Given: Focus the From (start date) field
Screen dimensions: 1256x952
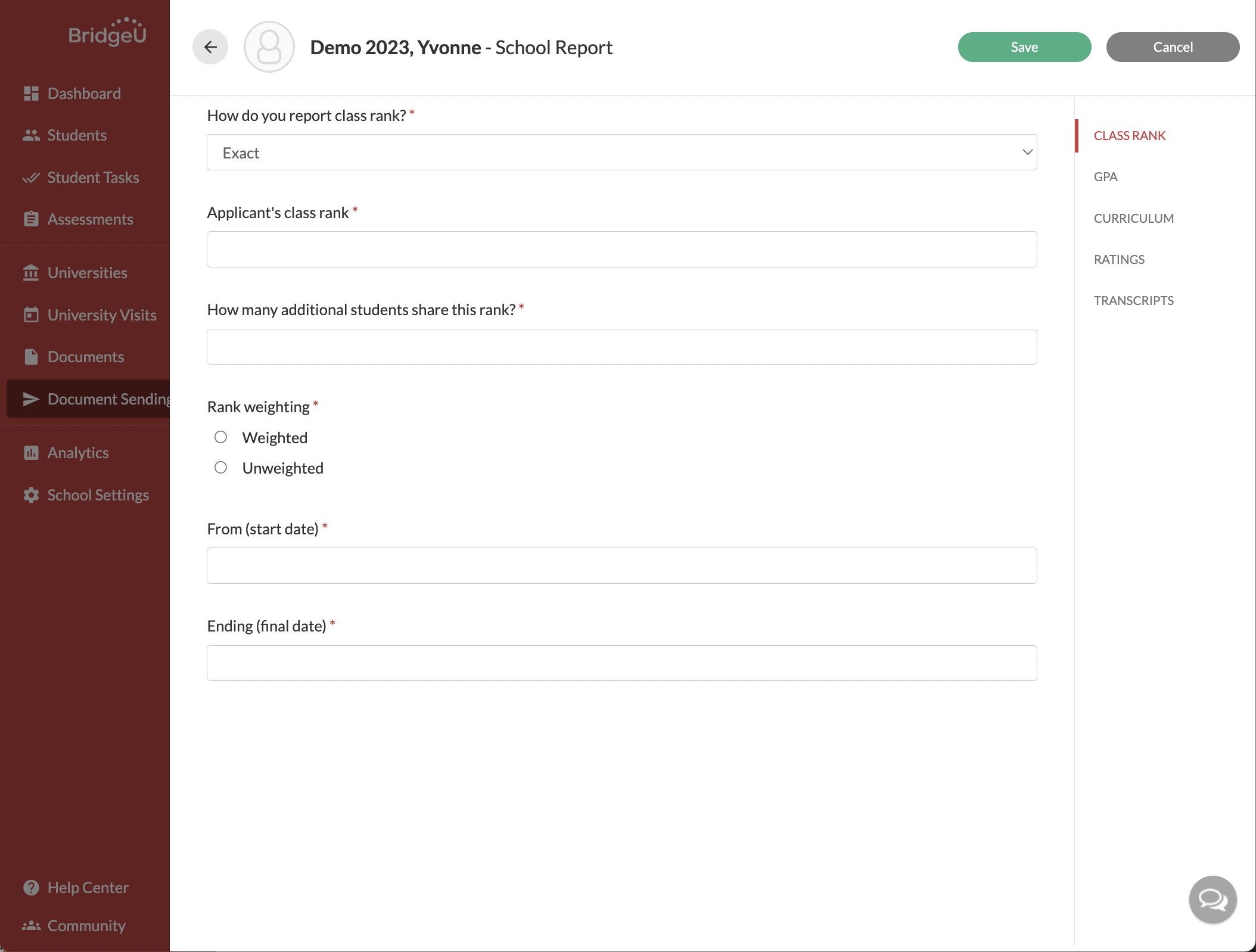Looking at the screenshot, I should point(621,565).
